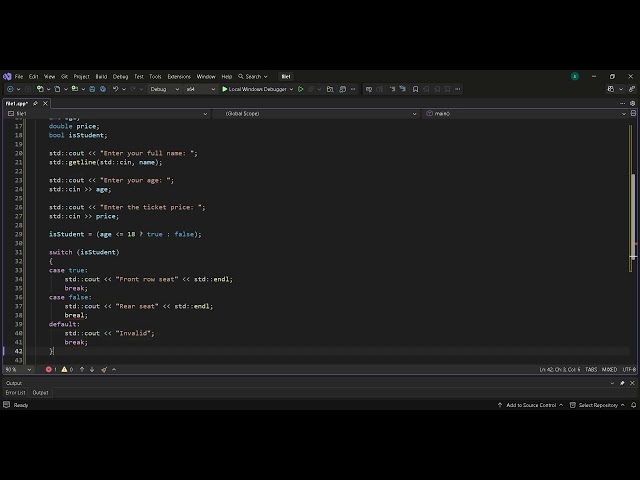This screenshot has width=640, height=480.
Task: Click the status bar message box icon
Action: [x=7, y=404]
